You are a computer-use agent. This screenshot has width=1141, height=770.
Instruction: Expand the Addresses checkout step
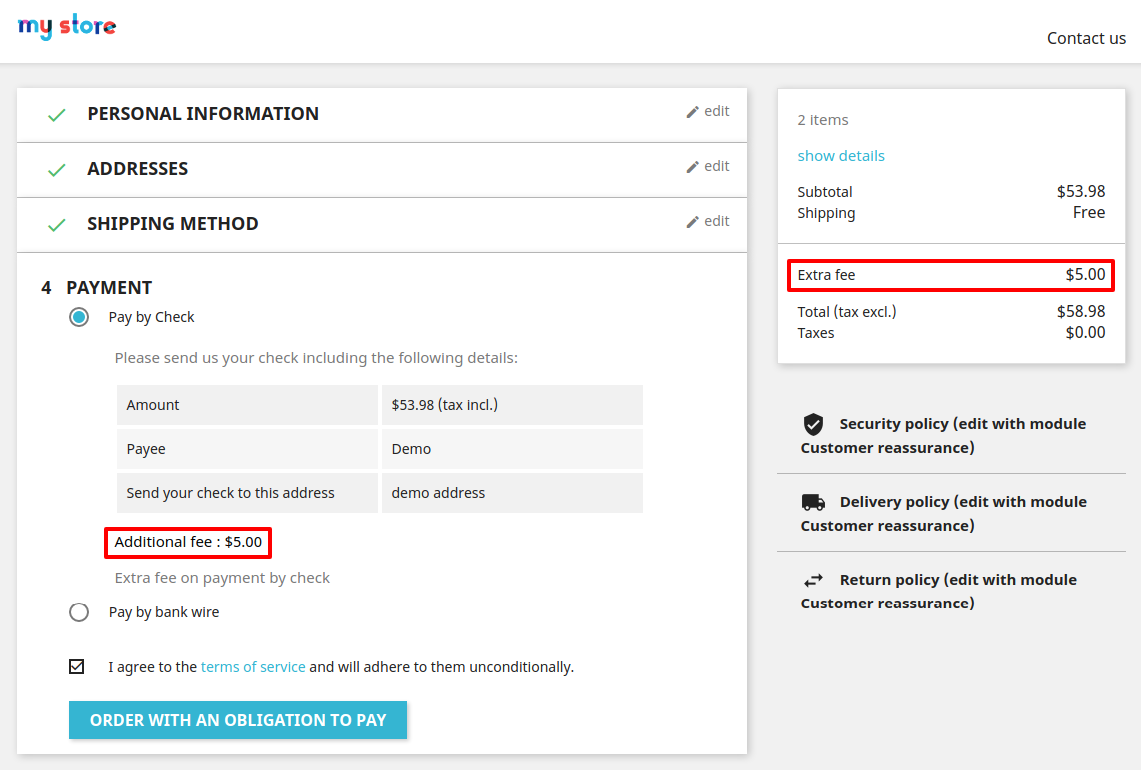[138, 169]
